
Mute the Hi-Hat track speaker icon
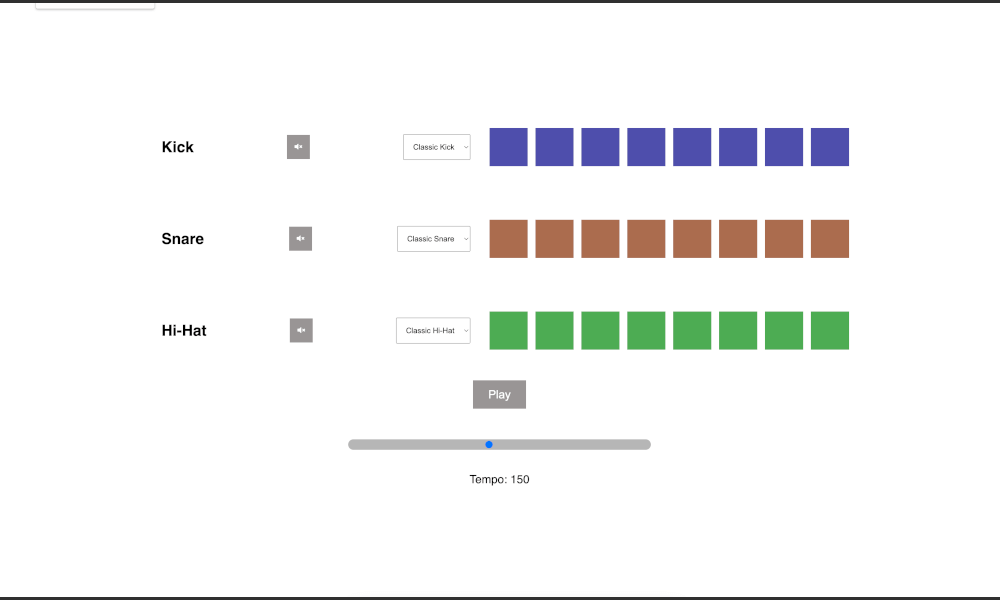(301, 330)
